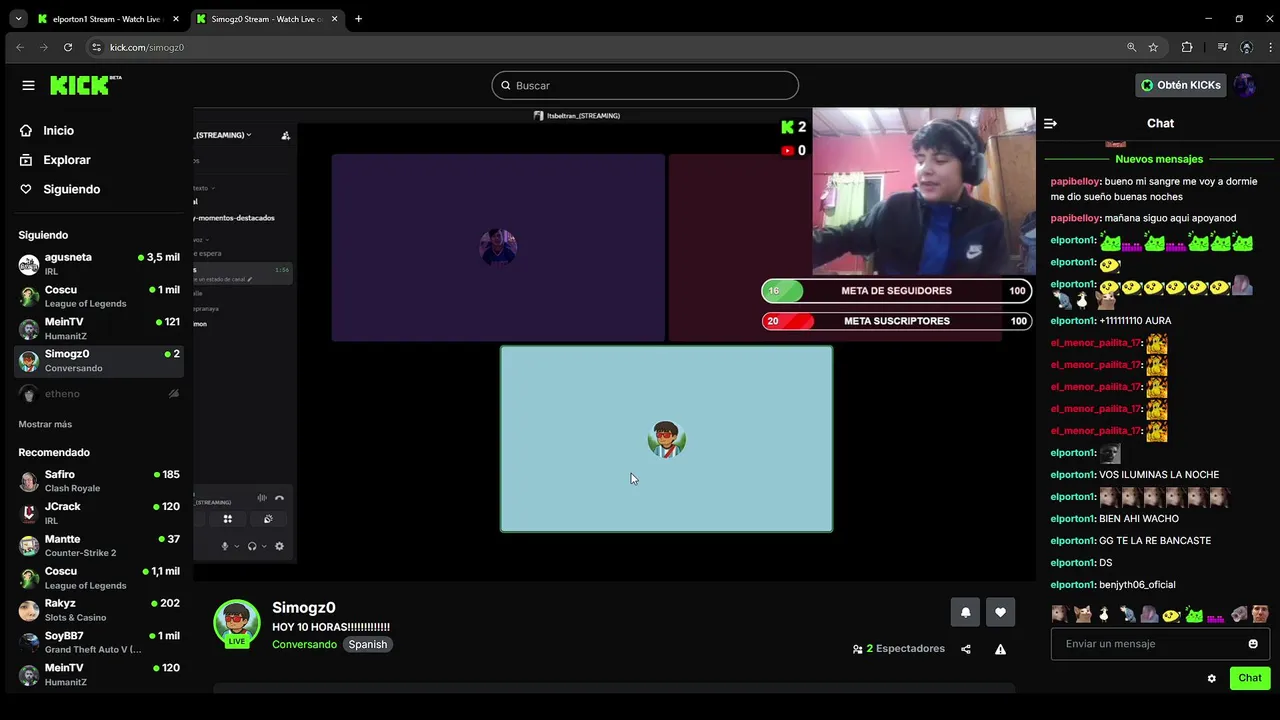Image resolution: width=1280 pixels, height=720 pixels.
Task: Open a new browser tab
Action: click(358, 19)
